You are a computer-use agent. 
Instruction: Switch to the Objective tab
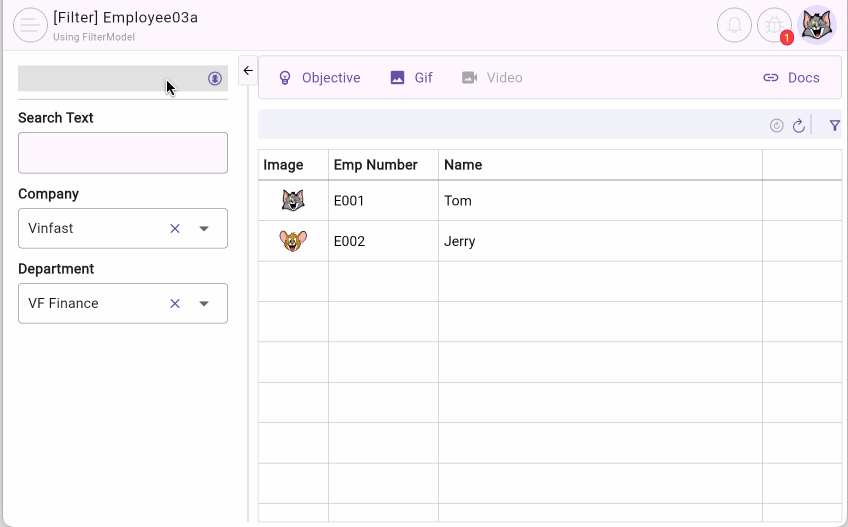pyautogui.click(x=319, y=78)
